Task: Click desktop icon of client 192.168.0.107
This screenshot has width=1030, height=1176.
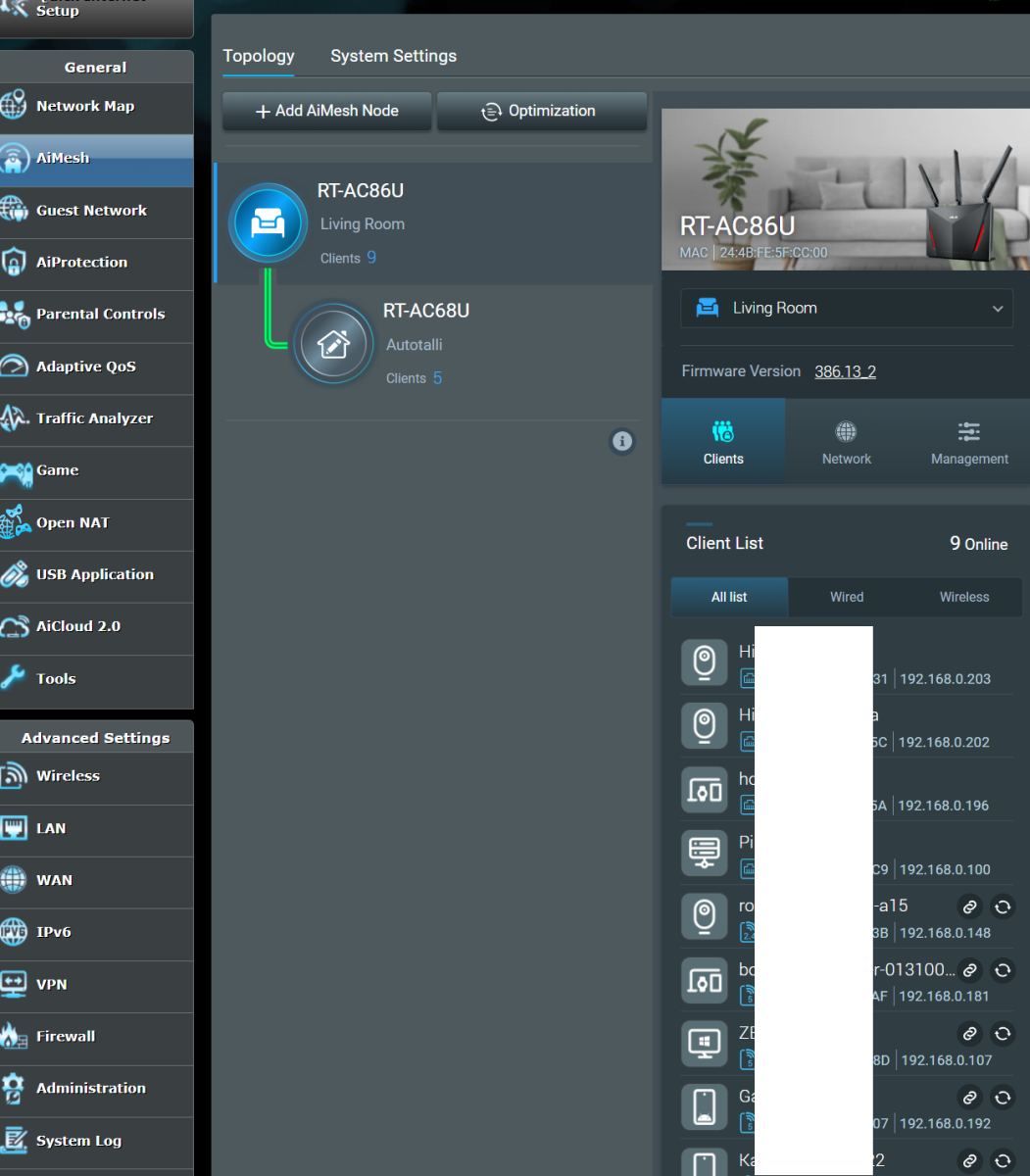Action: [704, 1045]
